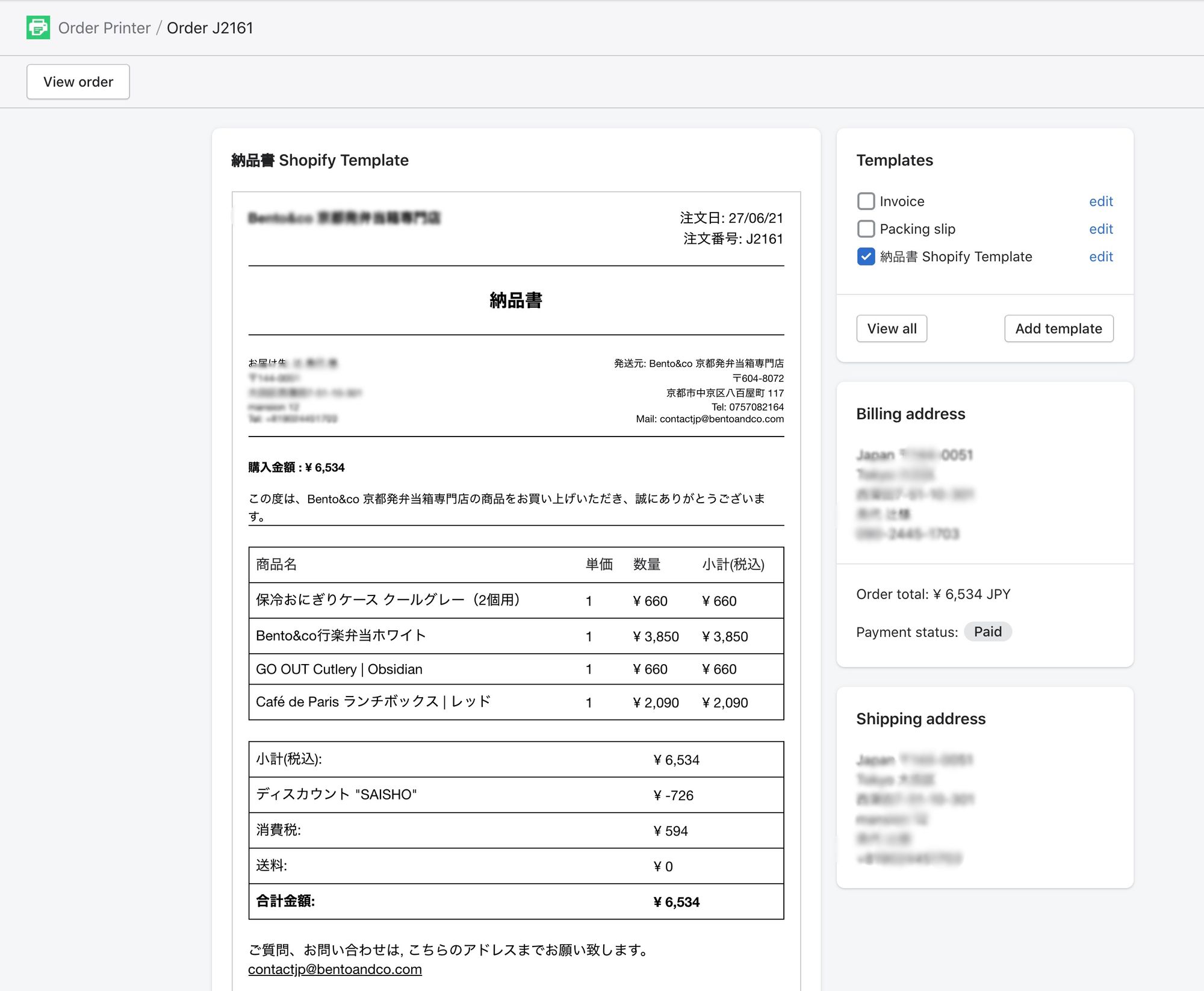Screen dimensions: 1204x991
Task: Select the 合計金額 total row label
Action: pyautogui.click(x=285, y=901)
